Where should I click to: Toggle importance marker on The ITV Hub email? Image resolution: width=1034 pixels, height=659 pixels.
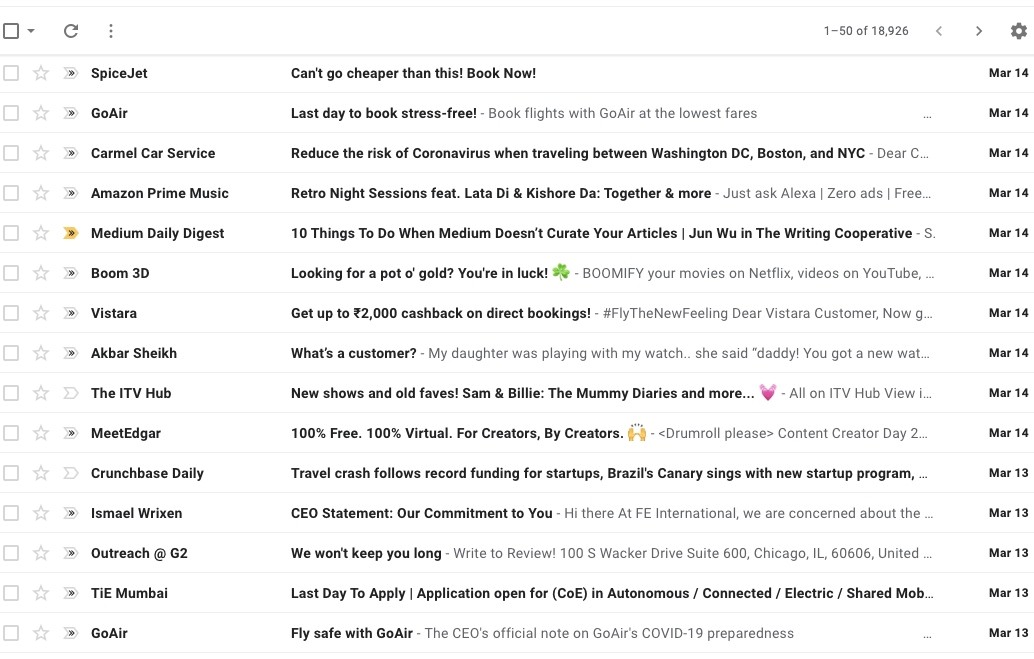tap(71, 393)
